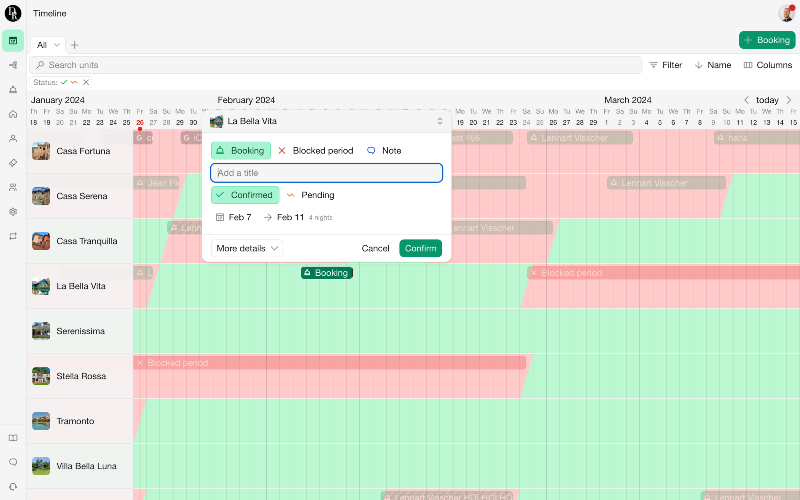The image size is (800, 500).
Task: Open Stella Rossa Blocked period bar
Action: [x=329, y=363]
